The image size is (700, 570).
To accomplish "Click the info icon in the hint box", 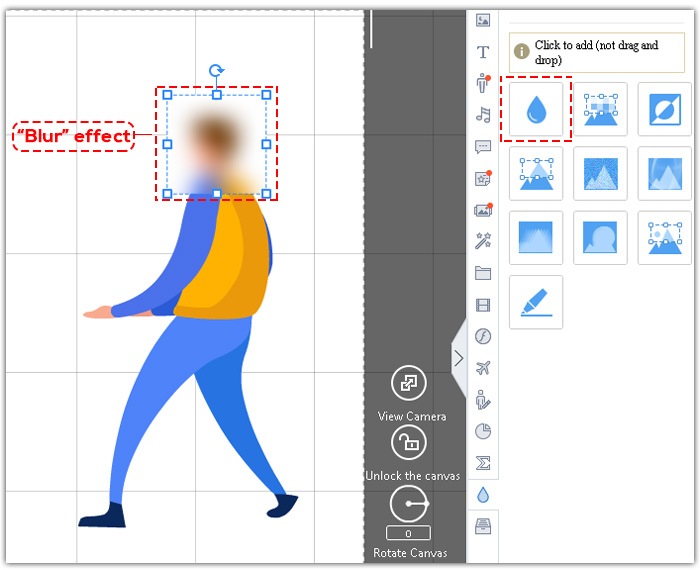I will point(521,51).
